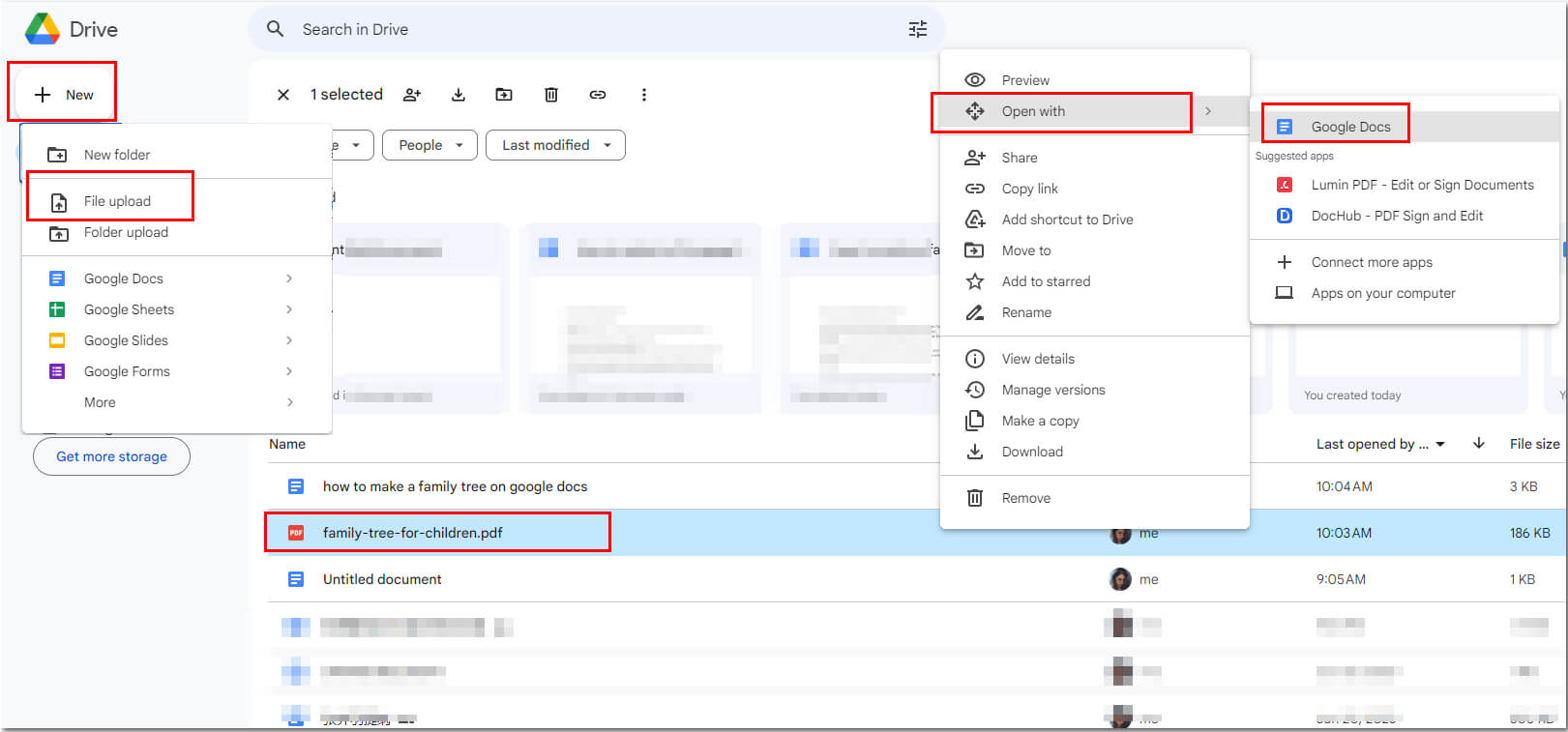Image resolution: width=1568 pixels, height=732 pixels.
Task: Click Add shortcut to Drive
Action: coord(1094,220)
